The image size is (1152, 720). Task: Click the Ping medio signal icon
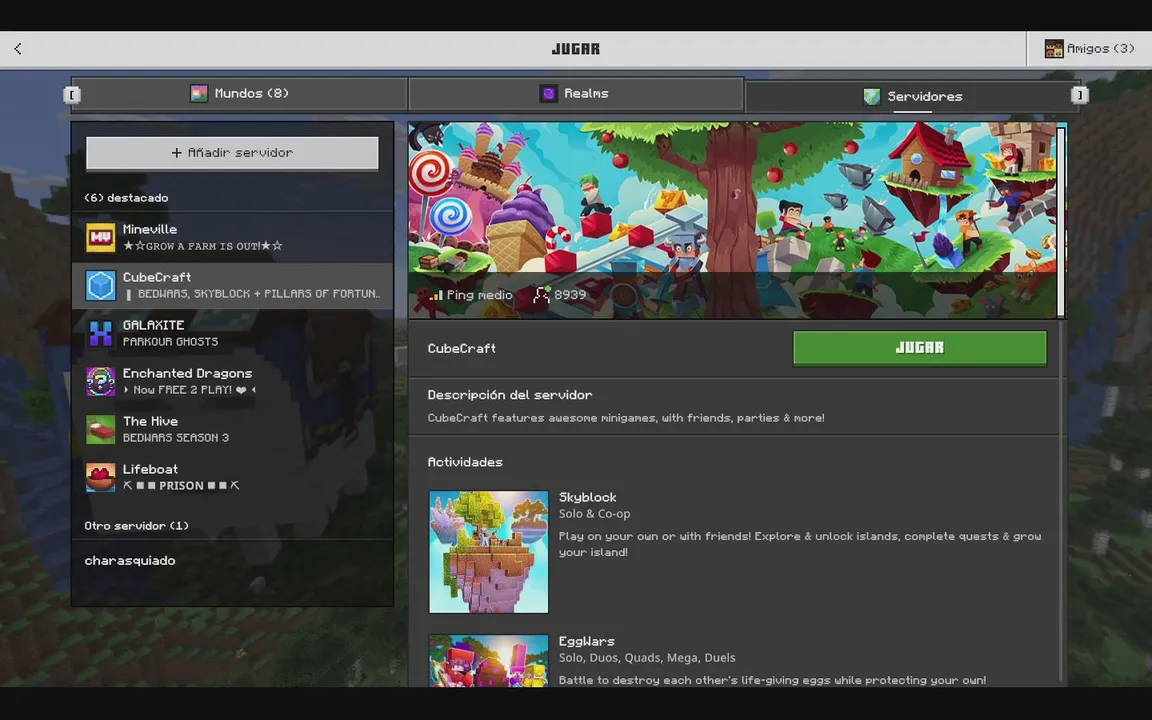[435, 295]
